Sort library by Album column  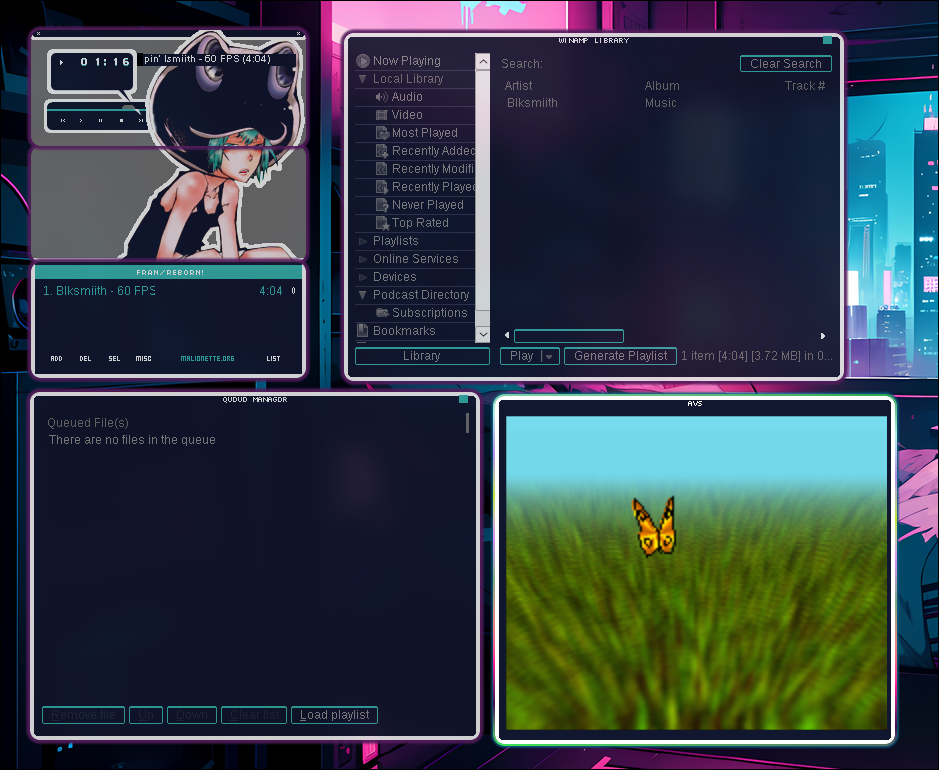click(662, 86)
